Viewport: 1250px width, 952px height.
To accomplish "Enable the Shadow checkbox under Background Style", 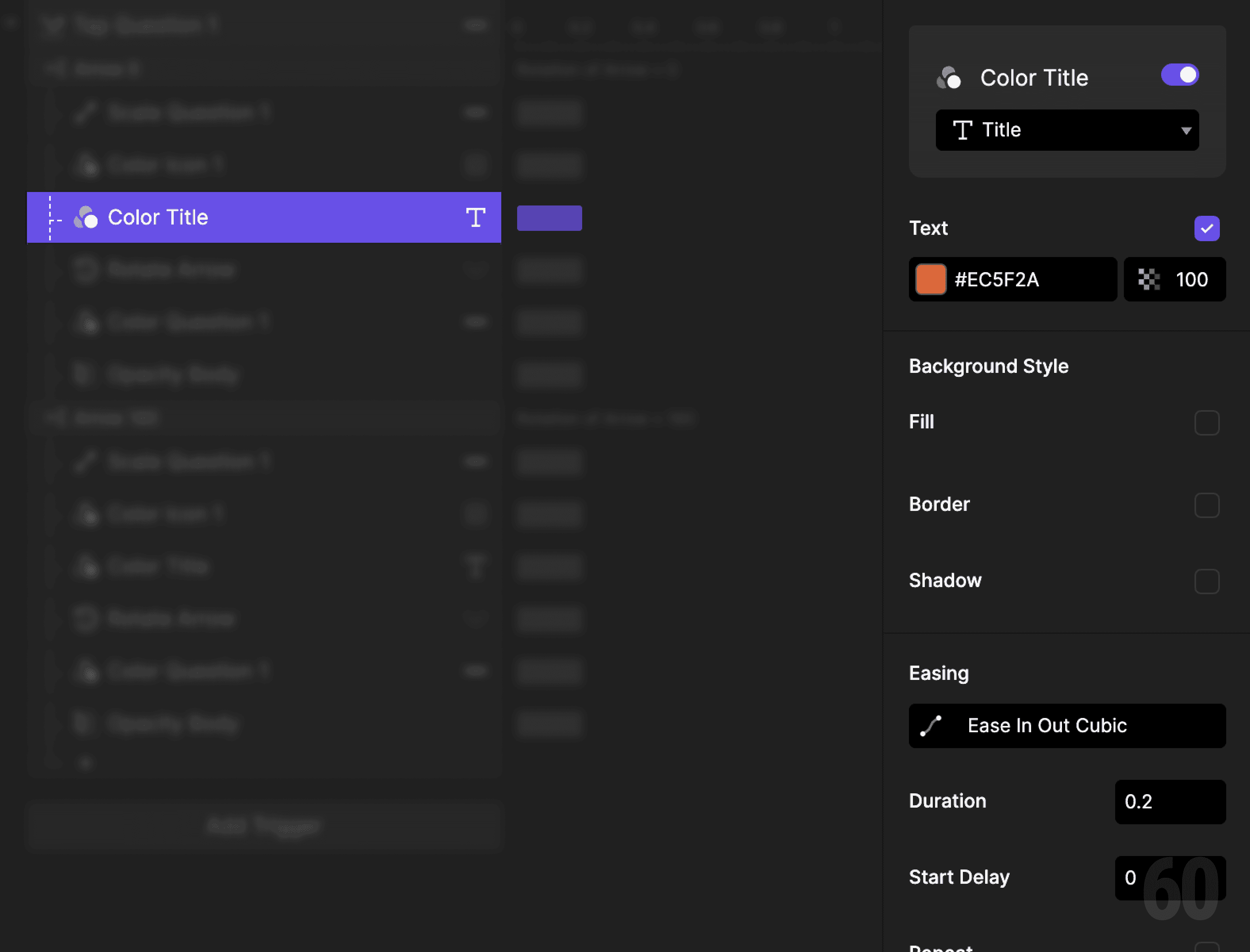I will tap(1207, 582).
